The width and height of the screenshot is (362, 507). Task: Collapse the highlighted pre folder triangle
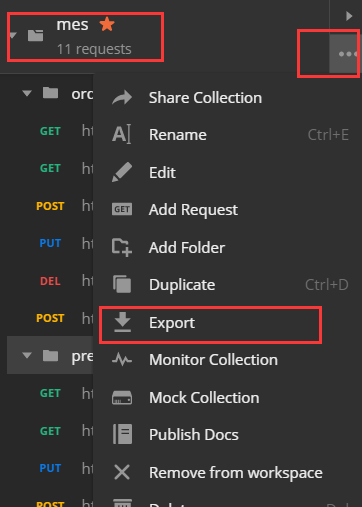tap(27, 356)
